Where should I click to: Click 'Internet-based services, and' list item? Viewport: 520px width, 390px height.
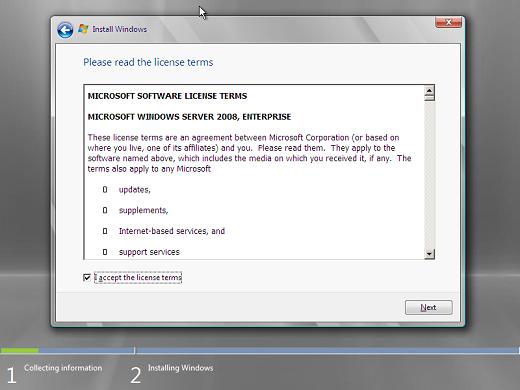pos(172,231)
